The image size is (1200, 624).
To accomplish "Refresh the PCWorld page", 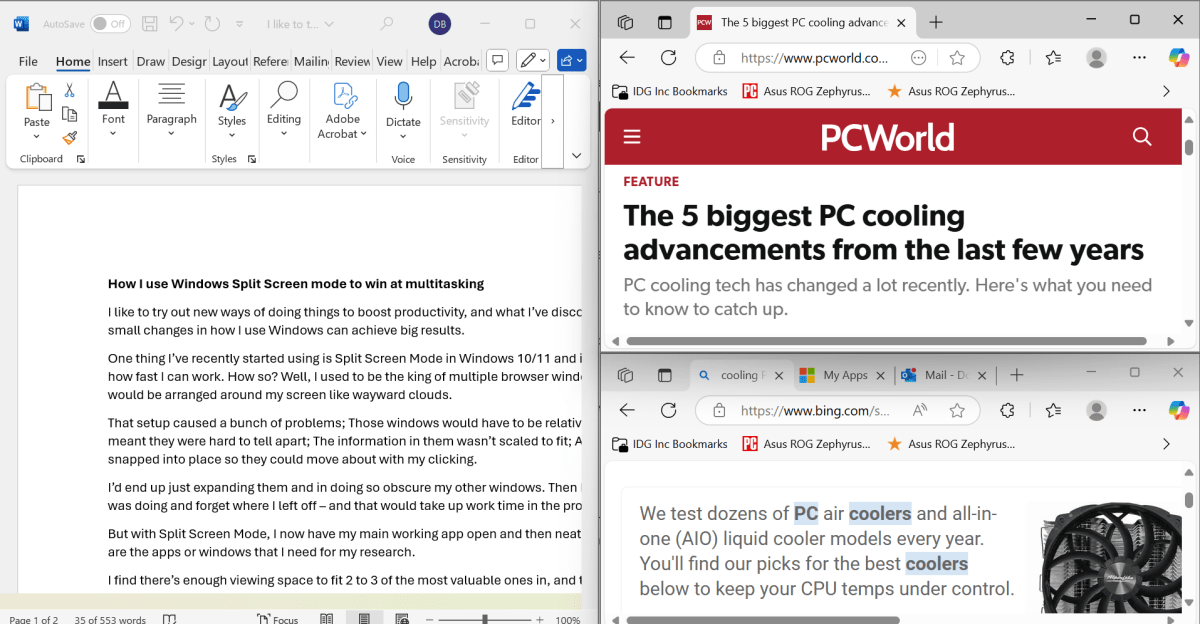I will pyautogui.click(x=668, y=58).
